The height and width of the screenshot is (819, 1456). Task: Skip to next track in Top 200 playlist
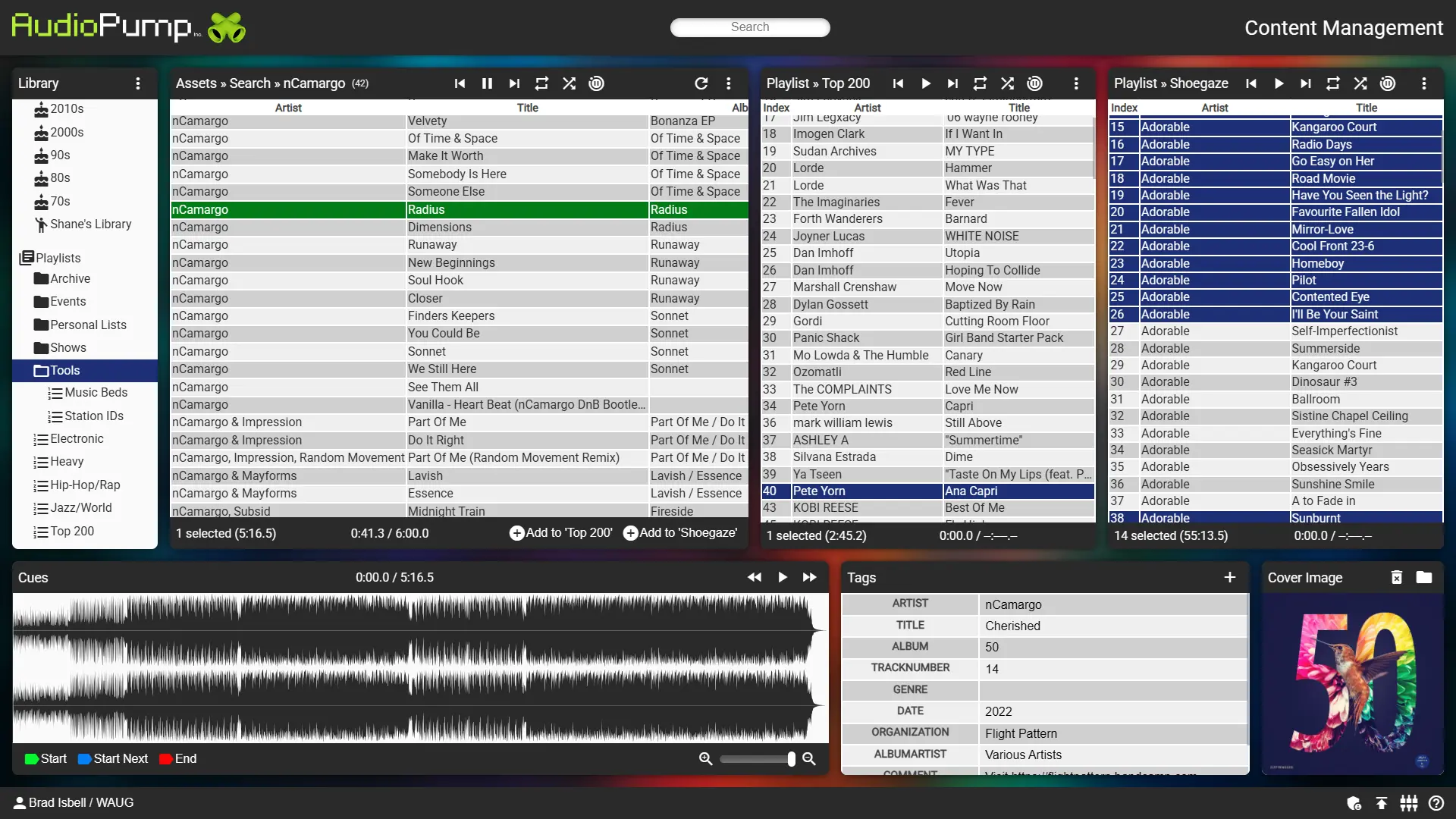[953, 83]
